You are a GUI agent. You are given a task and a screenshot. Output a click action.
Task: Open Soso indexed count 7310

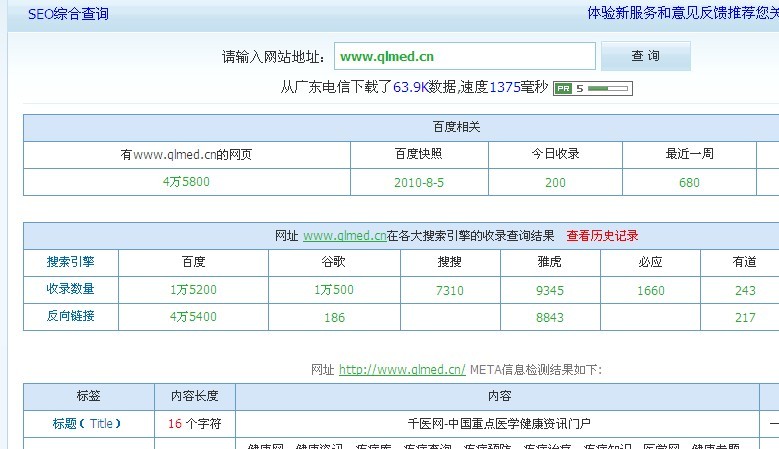click(450, 291)
